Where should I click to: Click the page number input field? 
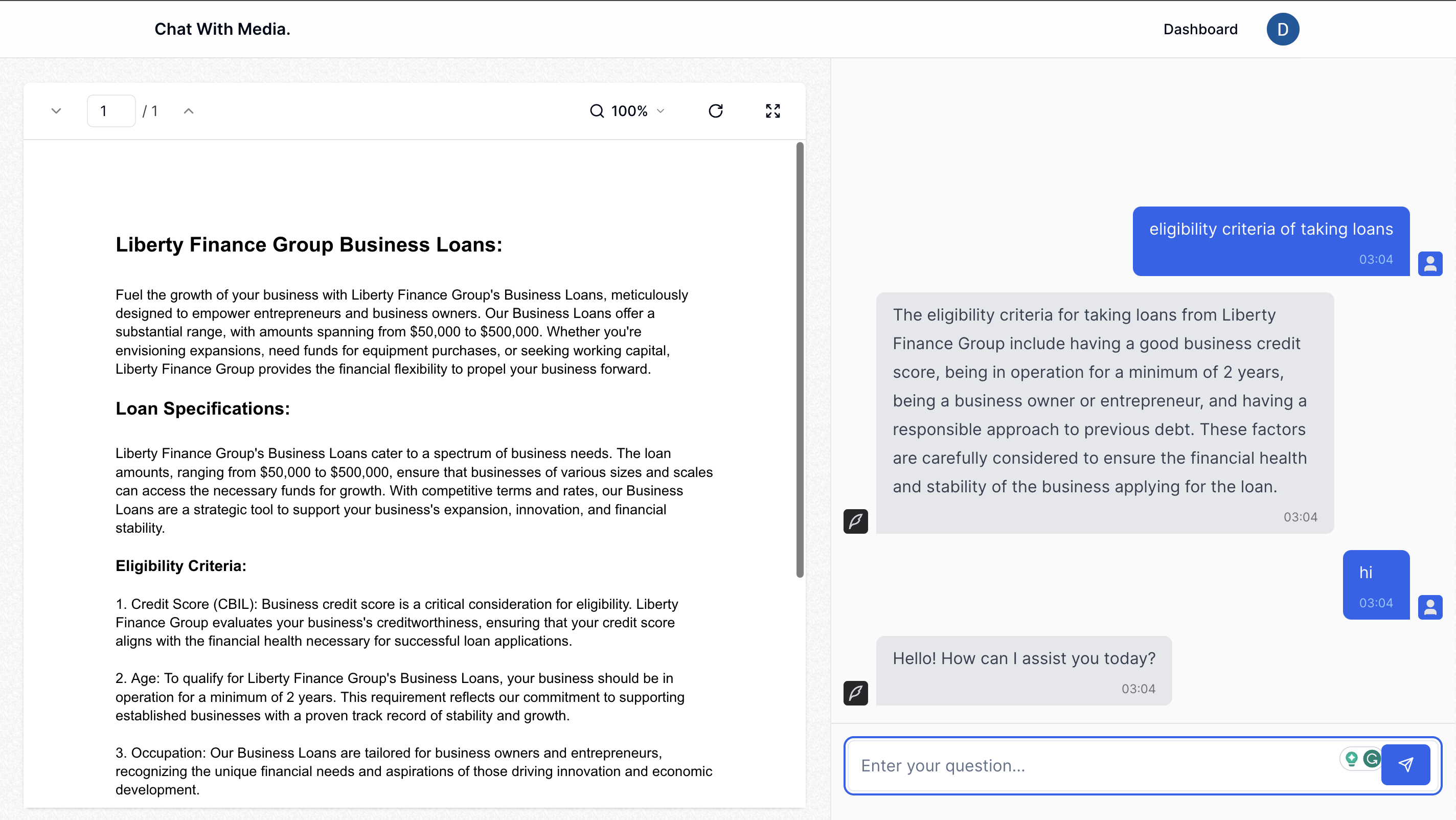point(111,111)
